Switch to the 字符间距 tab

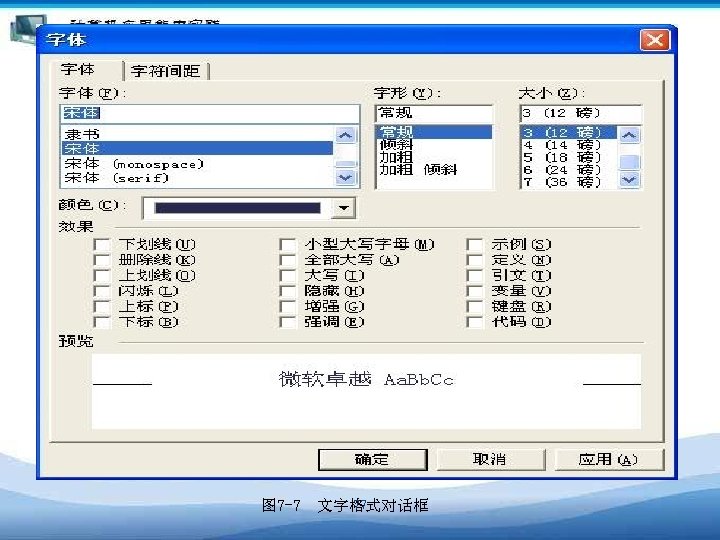point(166,71)
